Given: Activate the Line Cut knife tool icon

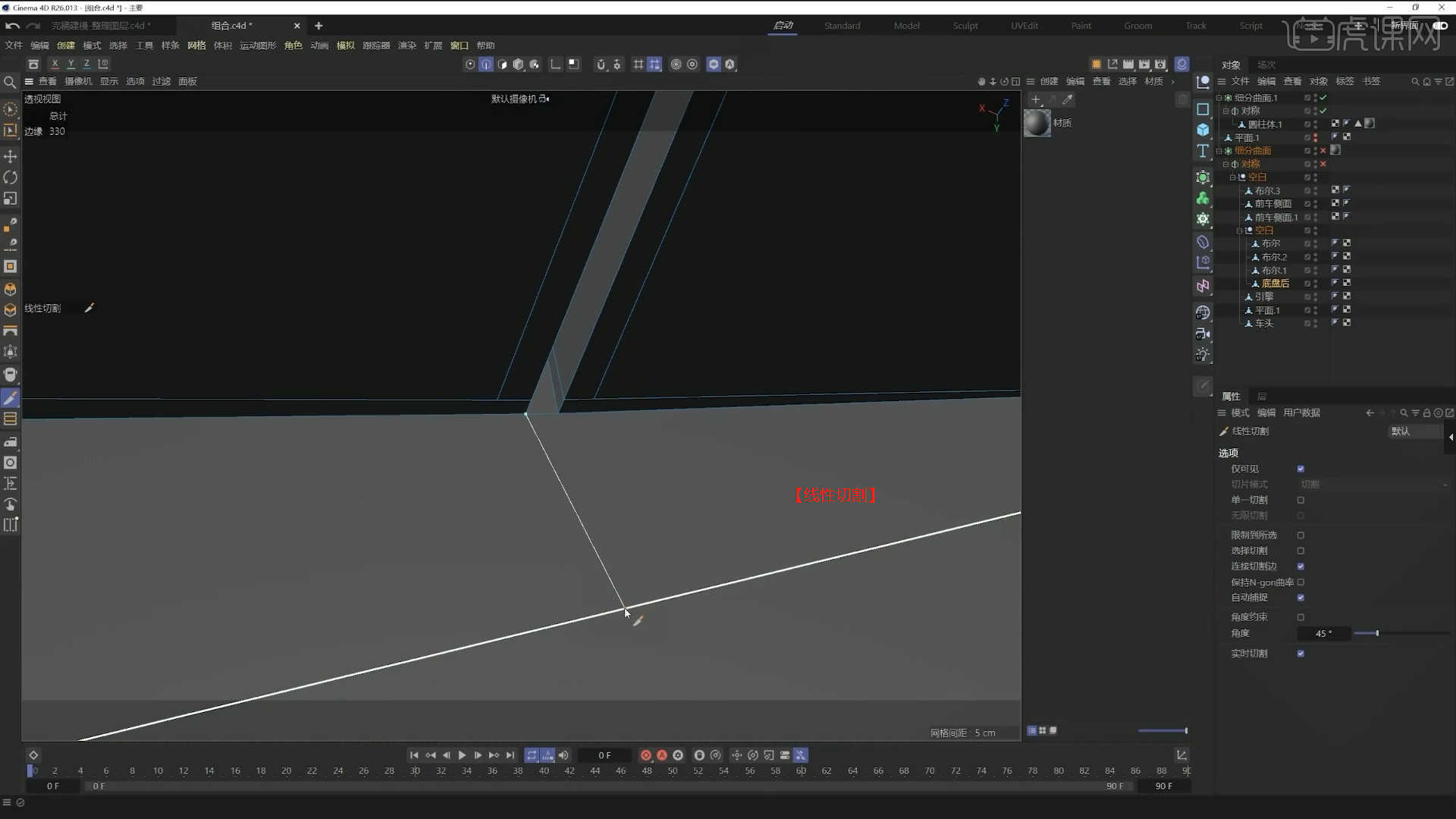Looking at the screenshot, I should click(x=11, y=398).
